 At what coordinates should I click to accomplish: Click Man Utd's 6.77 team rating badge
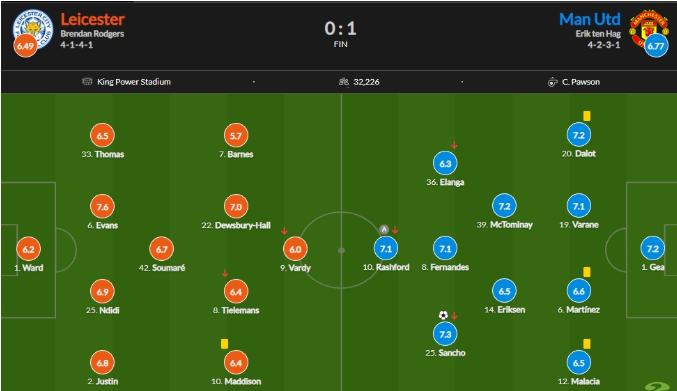click(x=656, y=45)
